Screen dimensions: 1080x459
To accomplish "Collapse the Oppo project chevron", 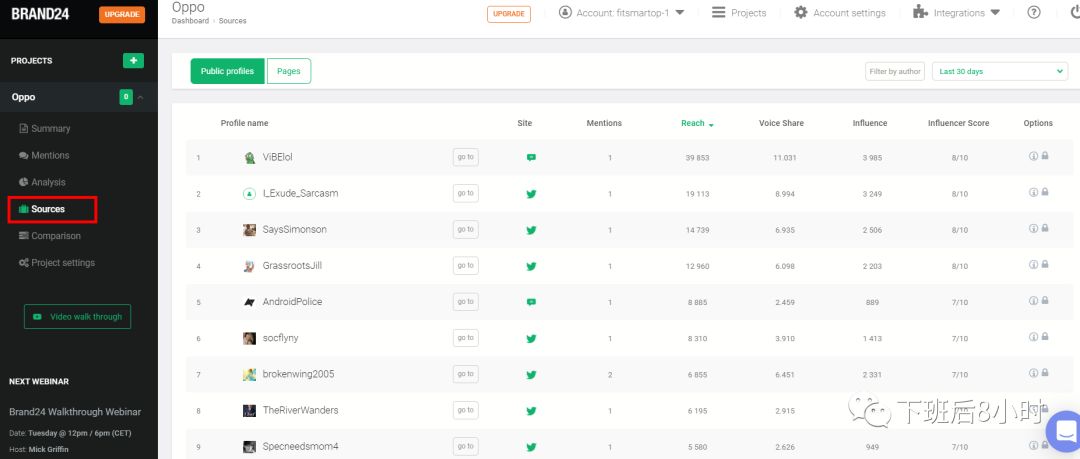I will [x=141, y=97].
